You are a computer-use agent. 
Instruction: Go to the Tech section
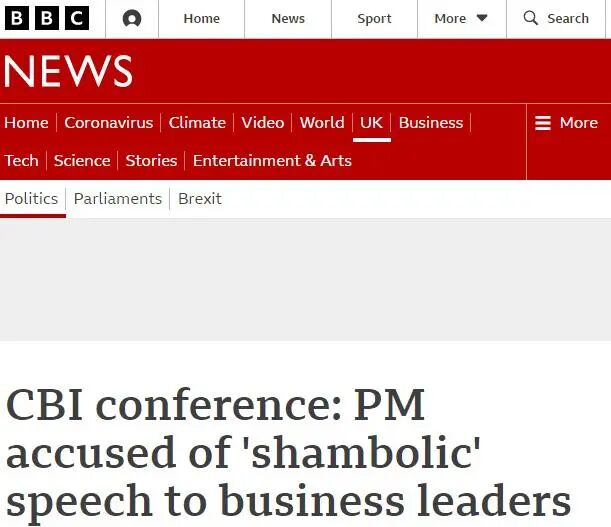tap(21, 161)
